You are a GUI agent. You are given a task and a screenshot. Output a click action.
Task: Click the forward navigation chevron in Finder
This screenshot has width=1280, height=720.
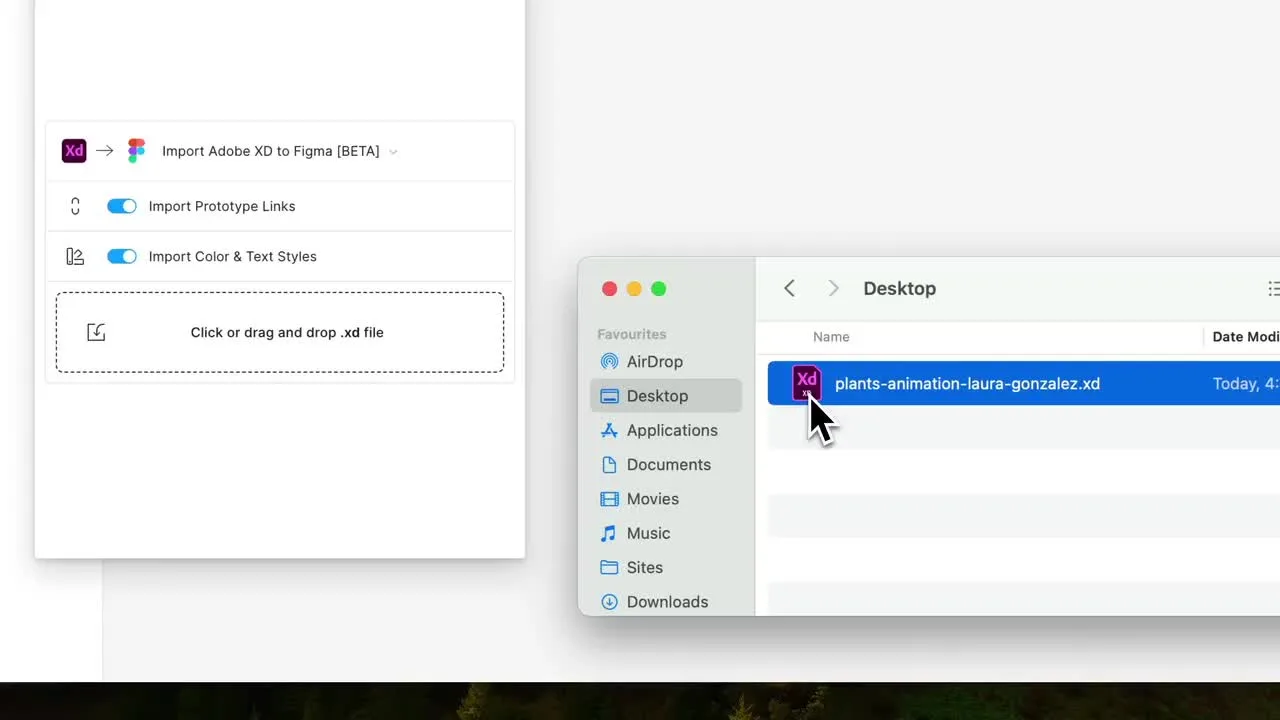pos(833,288)
